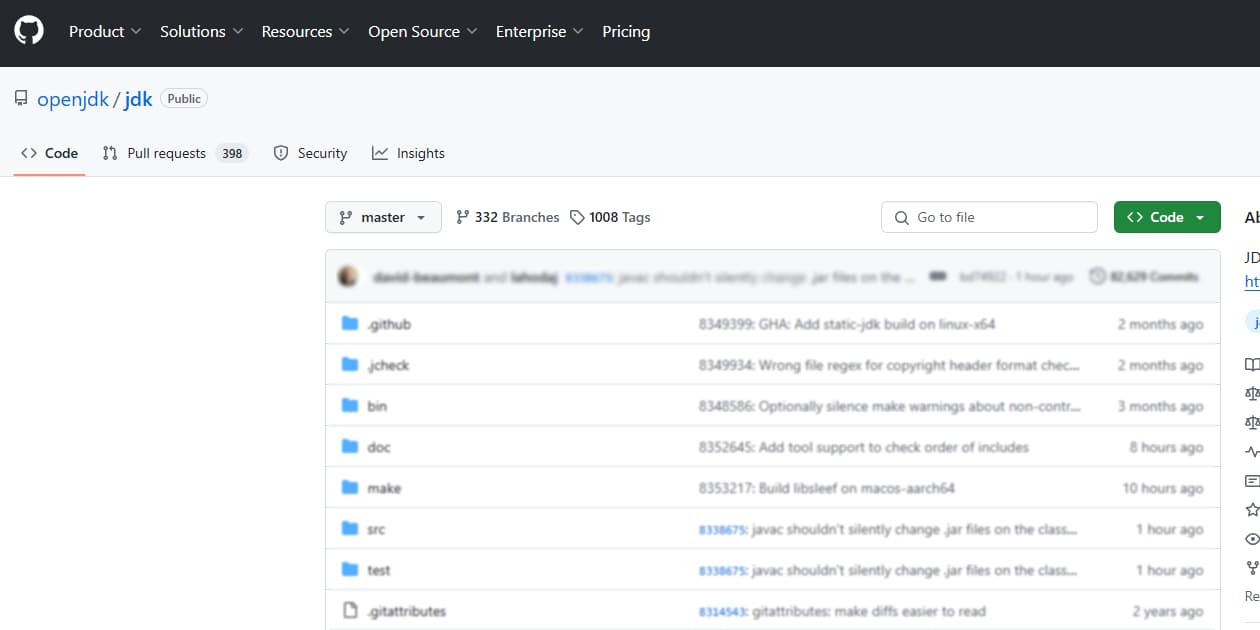This screenshot has height=630, width=1260.
Task: Click the src folder icon
Action: click(350, 529)
